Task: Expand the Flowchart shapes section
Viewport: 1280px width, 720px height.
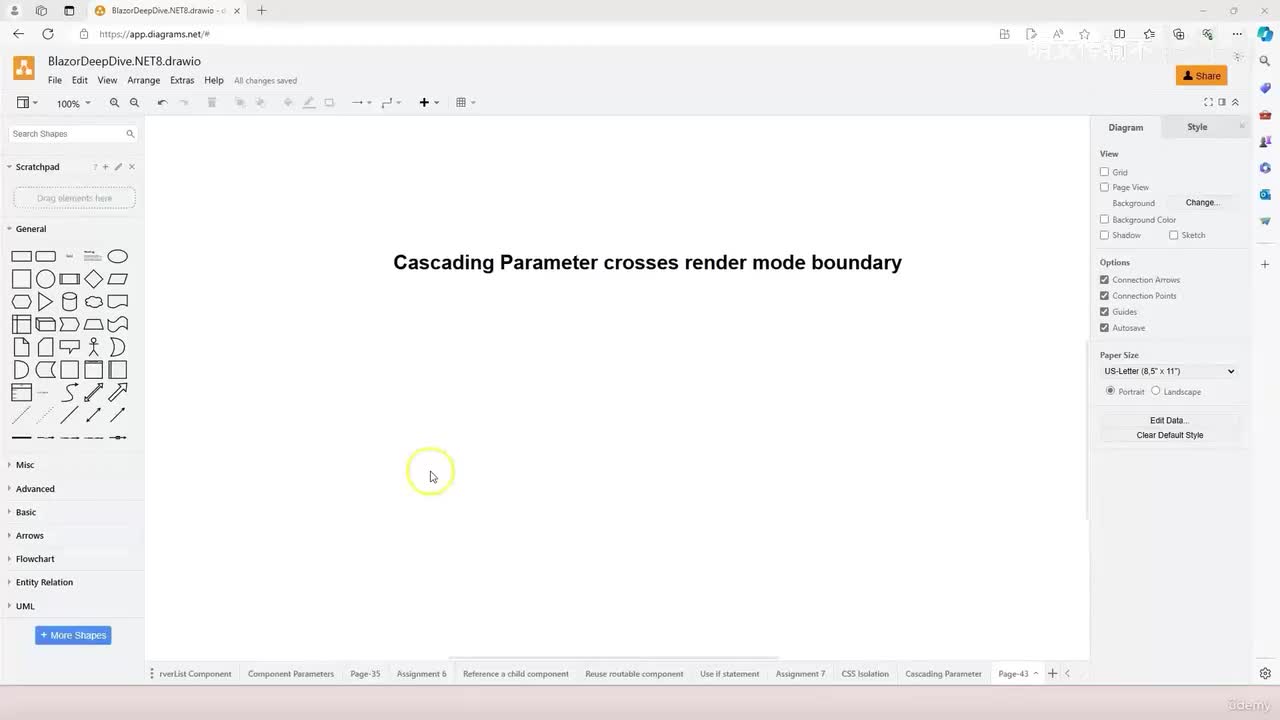Action: pyautogui.click(x=35, y=559)
